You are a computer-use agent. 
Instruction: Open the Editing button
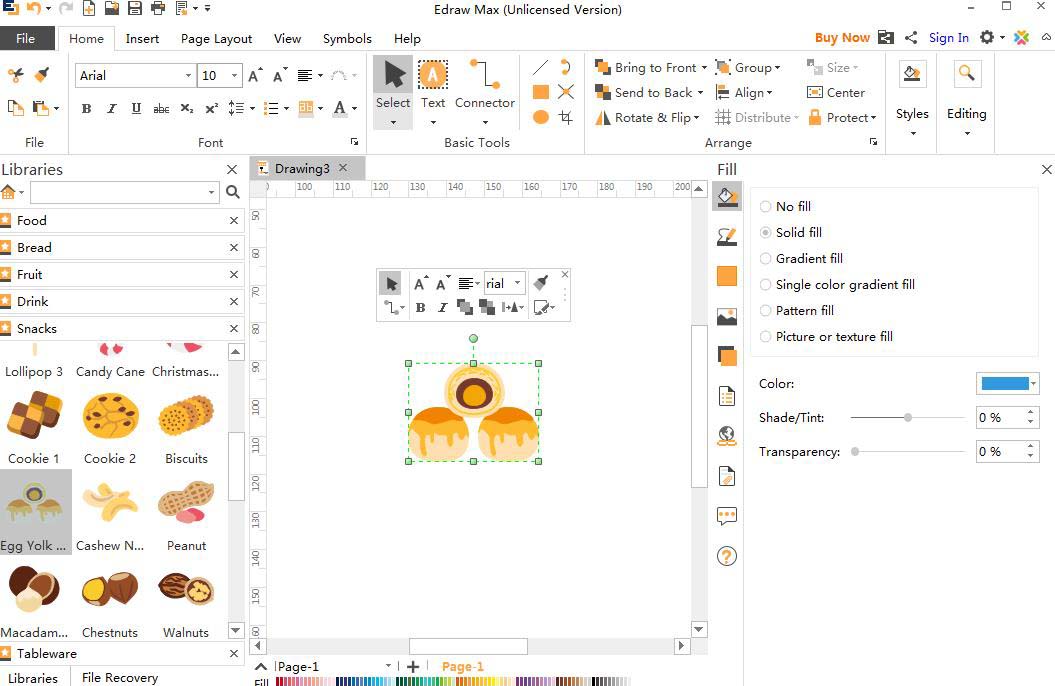967,98
